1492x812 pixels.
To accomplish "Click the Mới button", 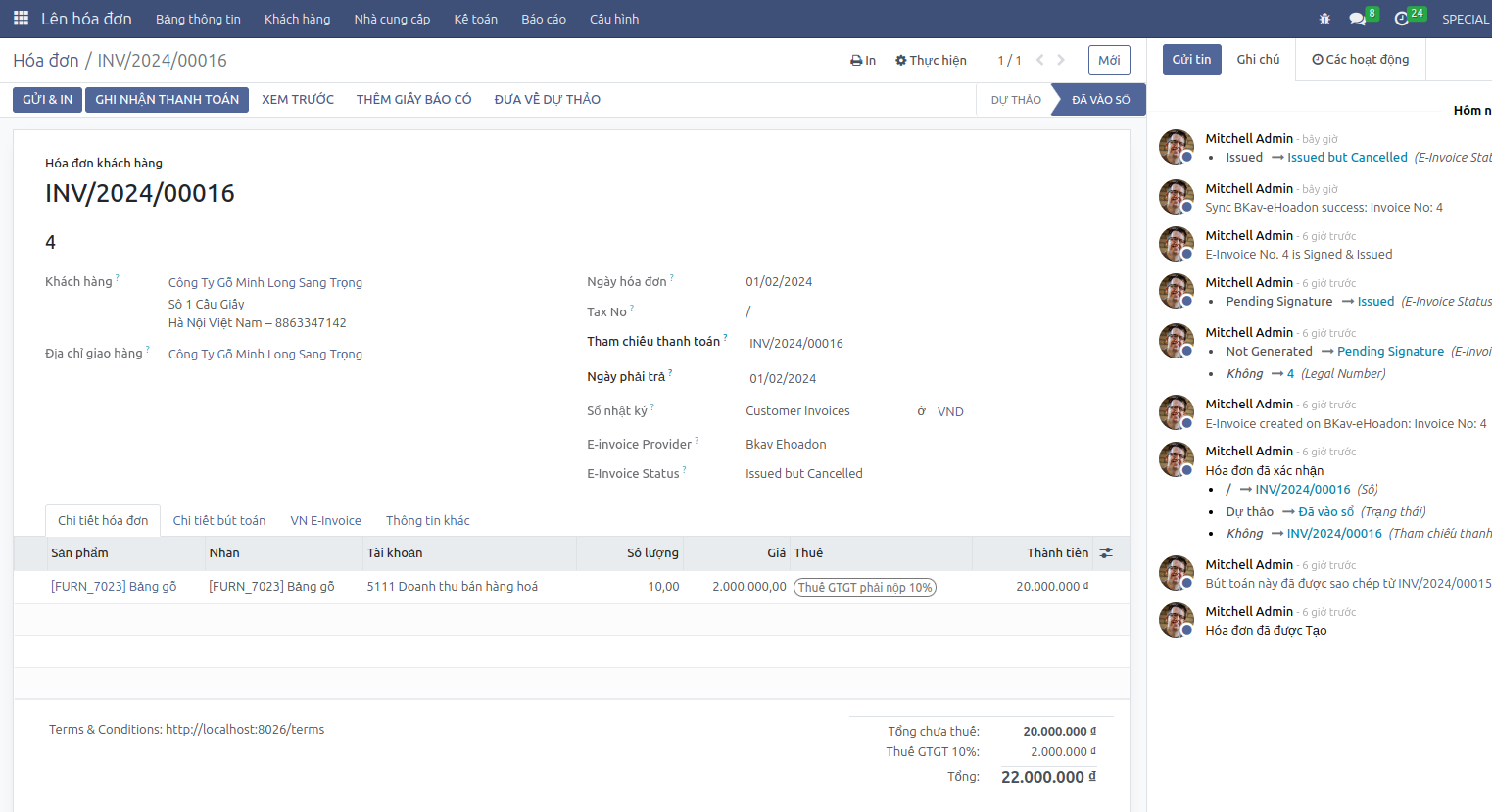I will tap(1109, 60).
